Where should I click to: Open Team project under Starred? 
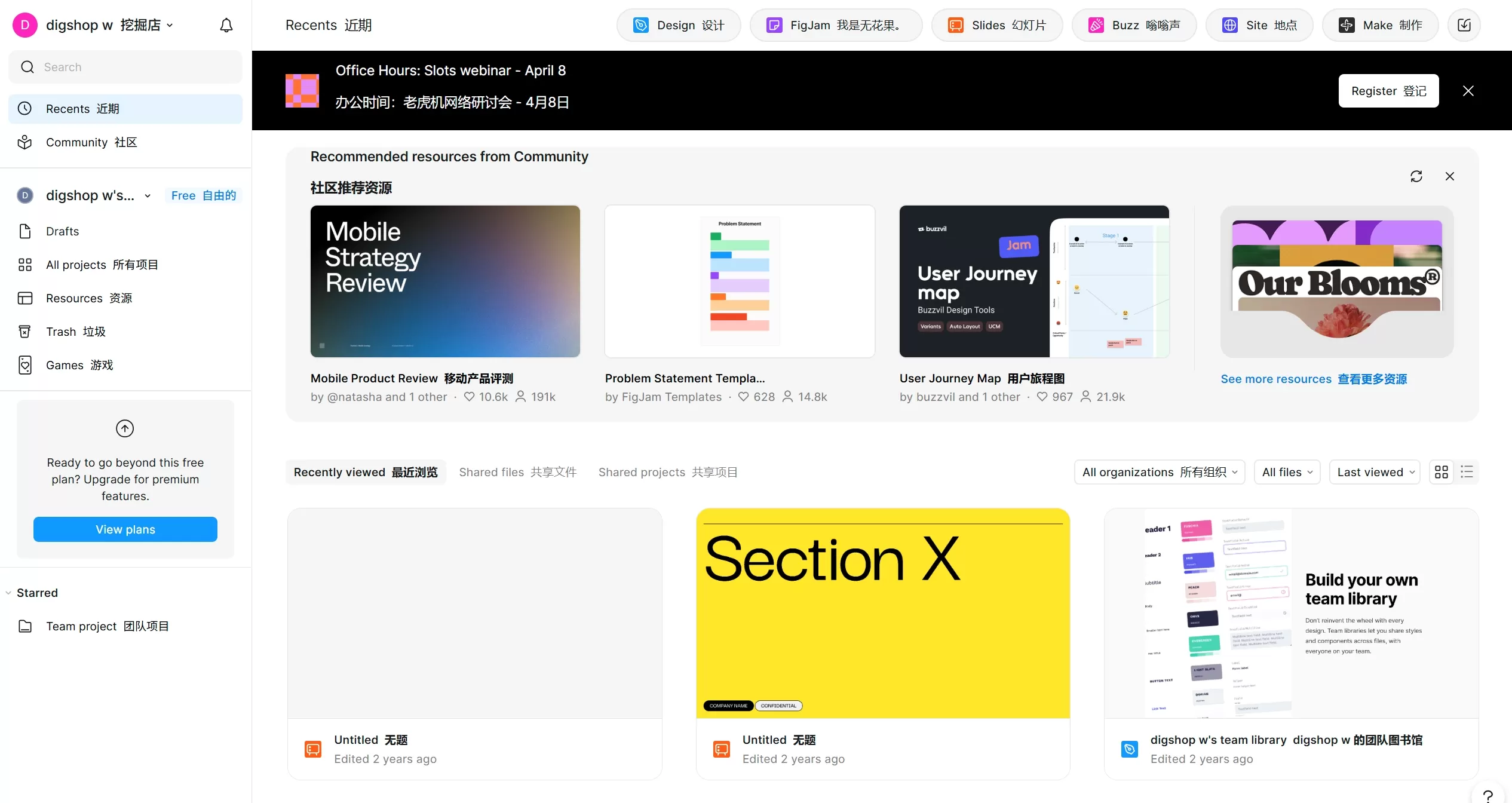[125, 626]
